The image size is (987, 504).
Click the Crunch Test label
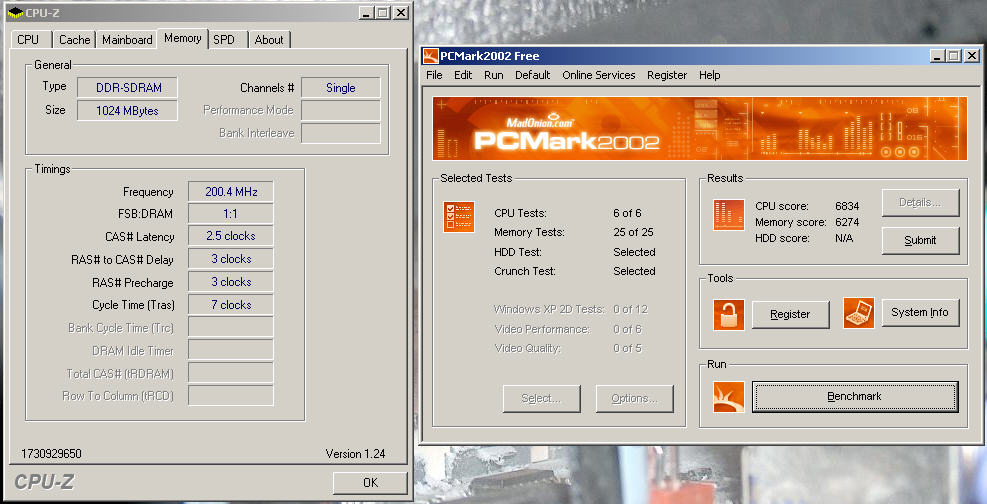coord(525,271)
